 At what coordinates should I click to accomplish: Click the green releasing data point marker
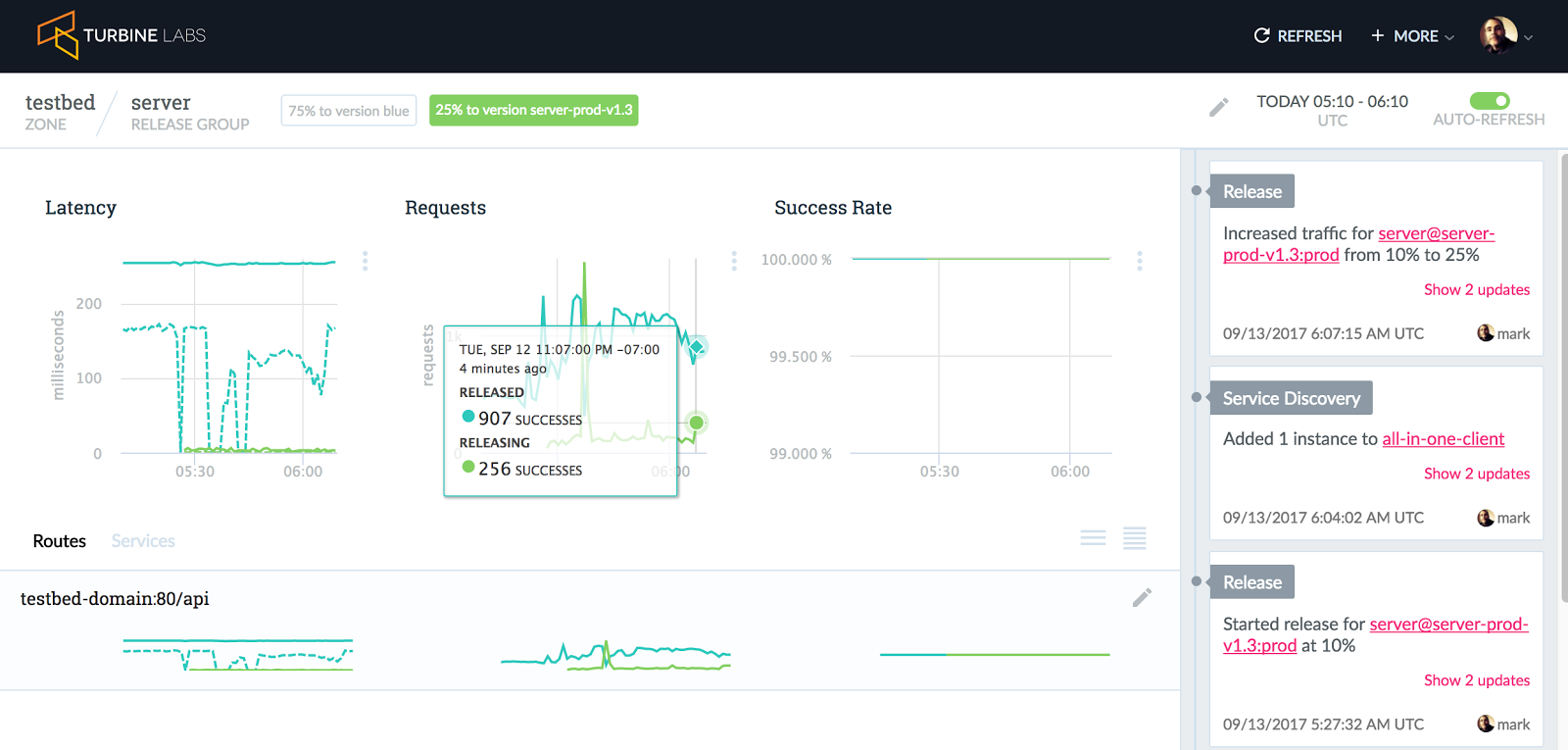pos(697,423)
